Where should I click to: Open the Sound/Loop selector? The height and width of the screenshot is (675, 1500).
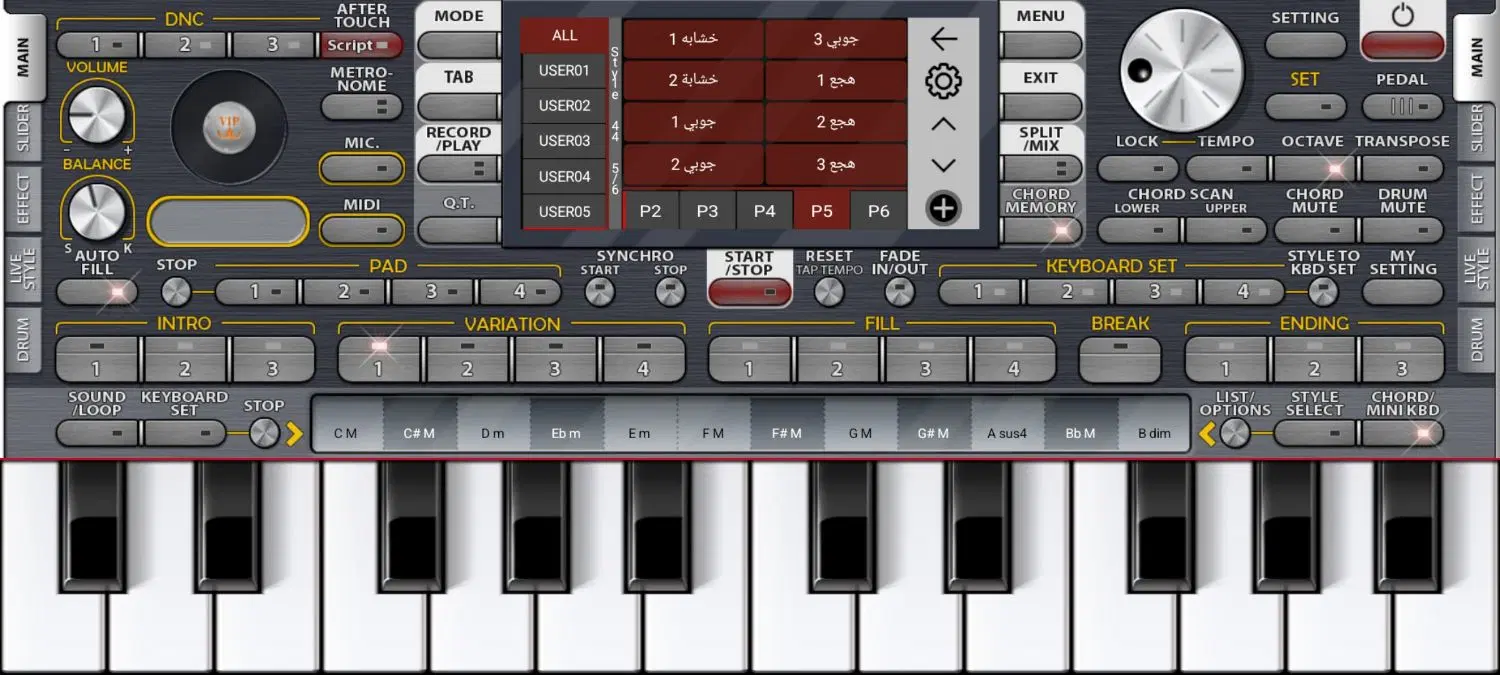coord(97,434)
